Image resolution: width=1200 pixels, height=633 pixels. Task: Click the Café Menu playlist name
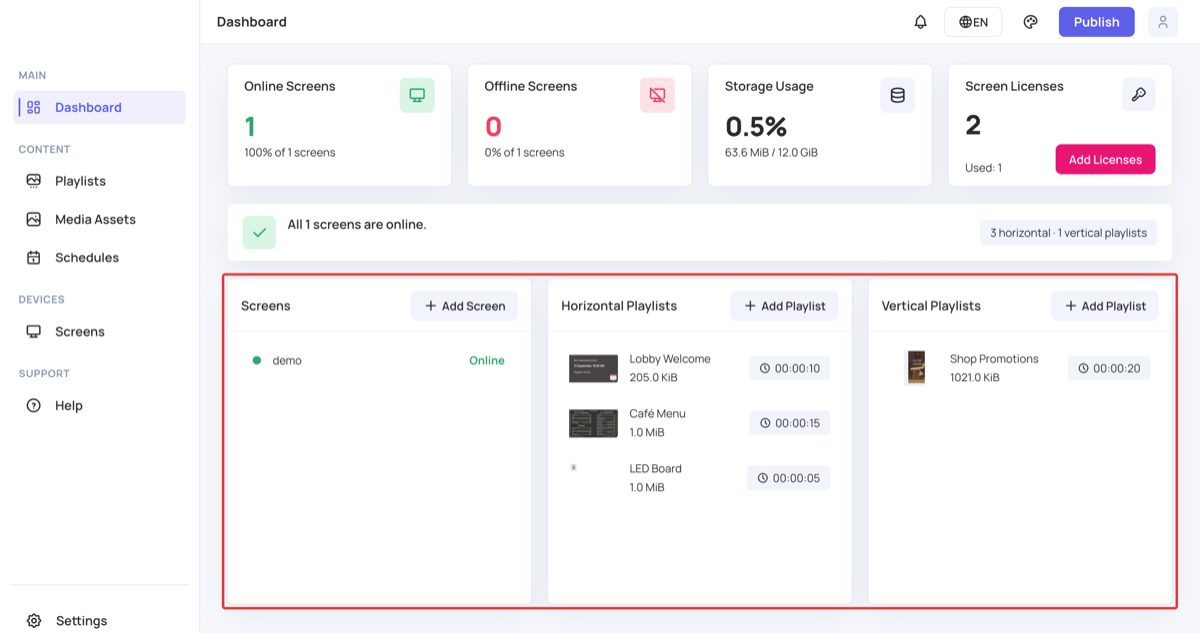[x=657, y=414]
